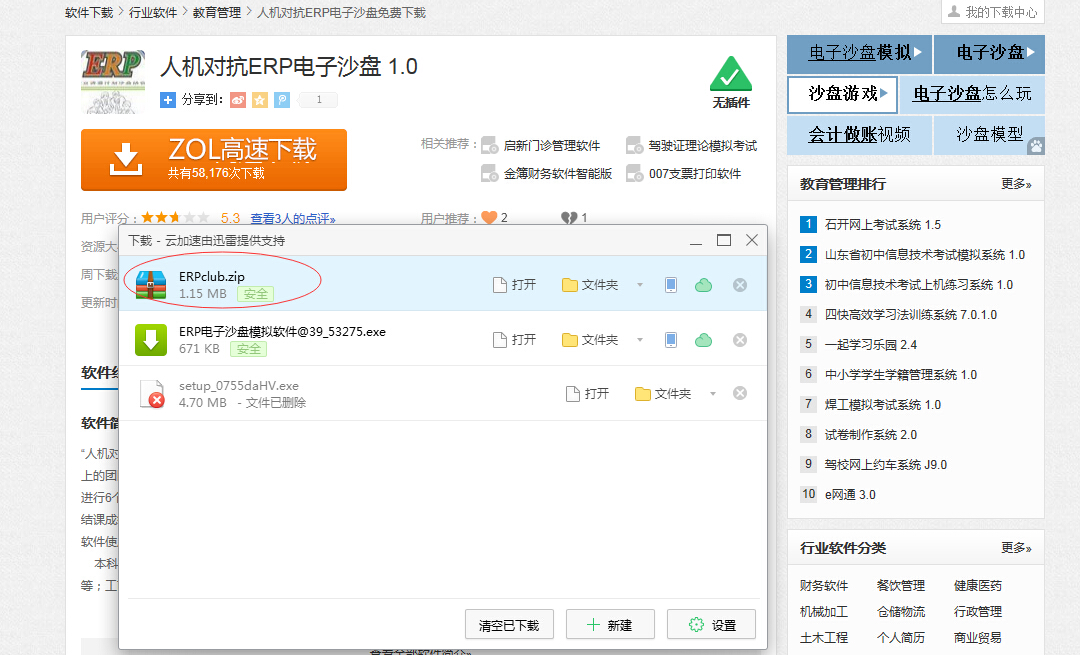The image size is (1080, 655).
Task: Click the orange heart recommend icon
Action: (x=489, y=218)
